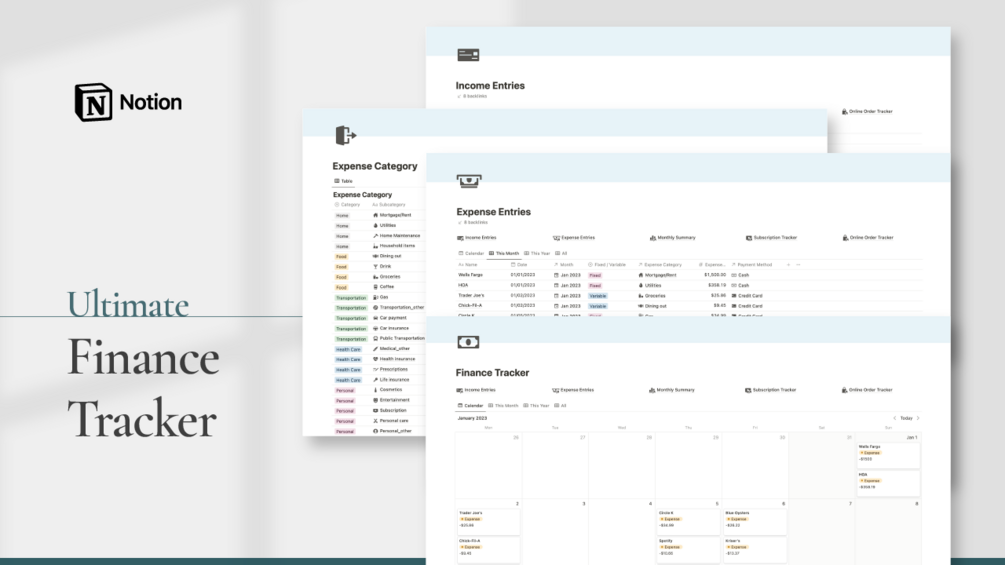Open Online Order Tracker link in Finance Tracker page

867,389
